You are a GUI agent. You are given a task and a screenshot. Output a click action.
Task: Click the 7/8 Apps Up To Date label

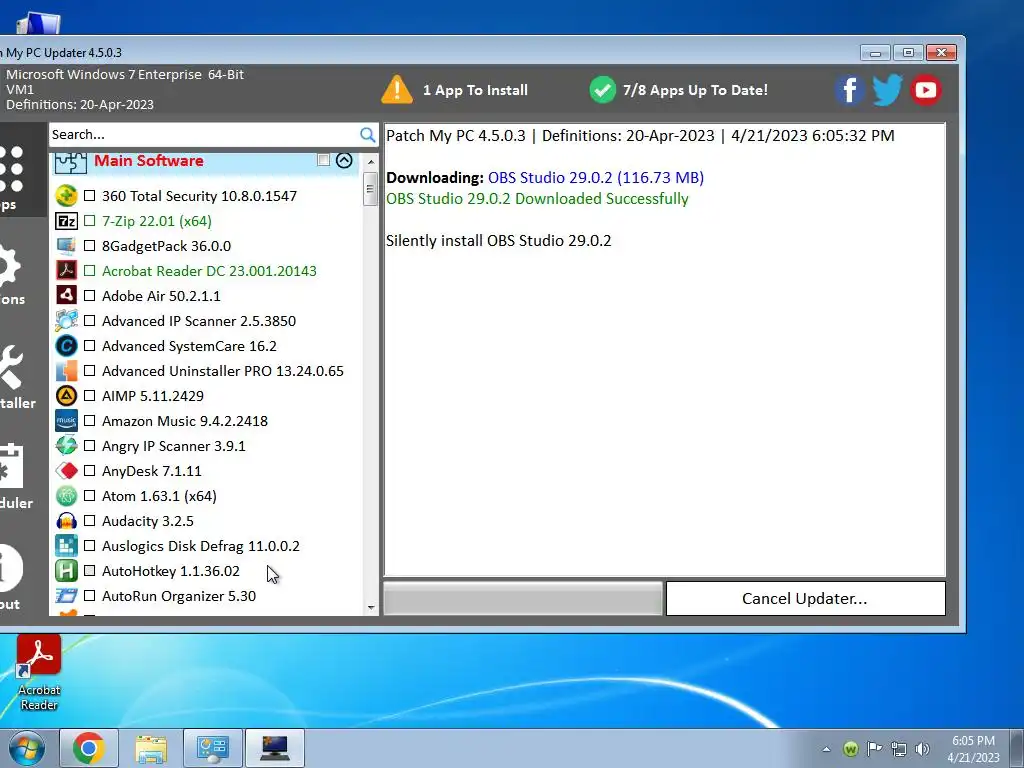pyautogui.click(x=696, y=90)
